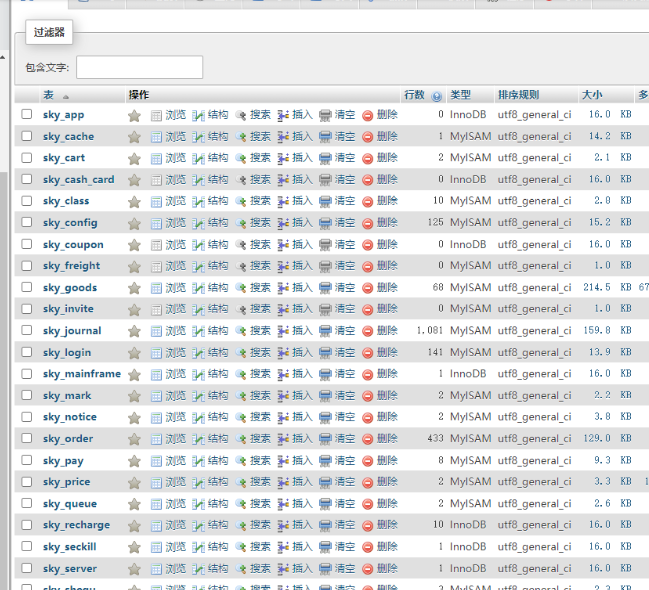
Task: Click the favorite star icon for sky_app
Action: [134, 115]
